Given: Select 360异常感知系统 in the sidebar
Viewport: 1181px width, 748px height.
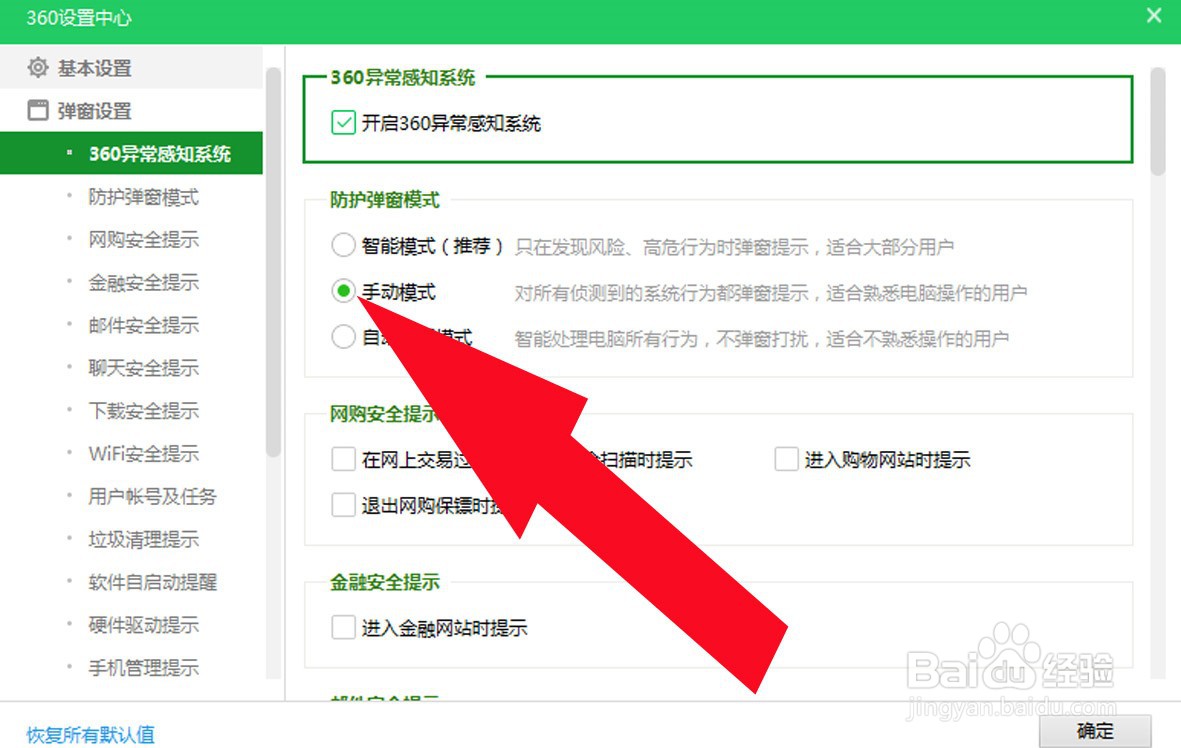Looking at the screenshot, I should pyautogui.click(x=131, y=154).
